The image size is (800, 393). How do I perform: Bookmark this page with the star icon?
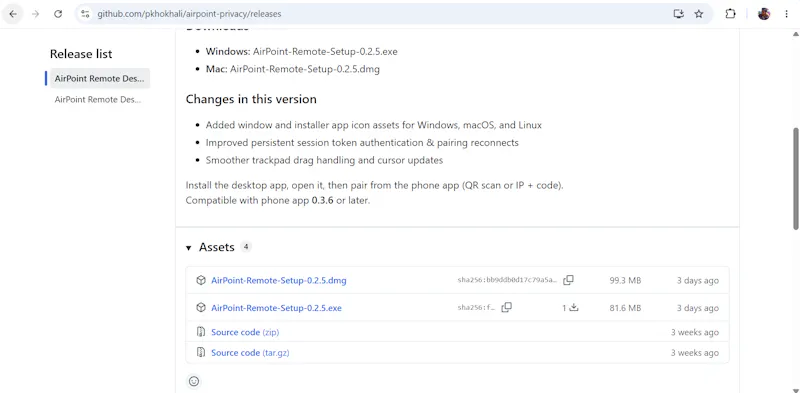pyautogui.click(x=699, y=14)
